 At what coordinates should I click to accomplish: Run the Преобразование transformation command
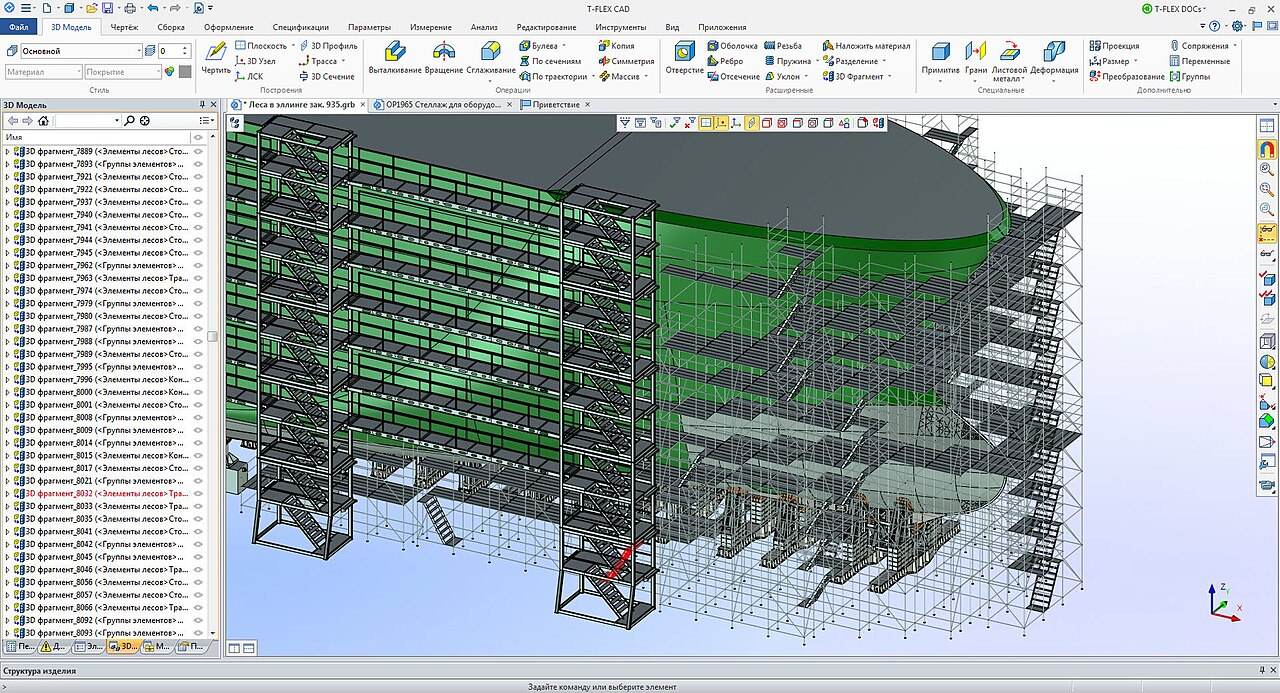click(x=1127, y=76)
